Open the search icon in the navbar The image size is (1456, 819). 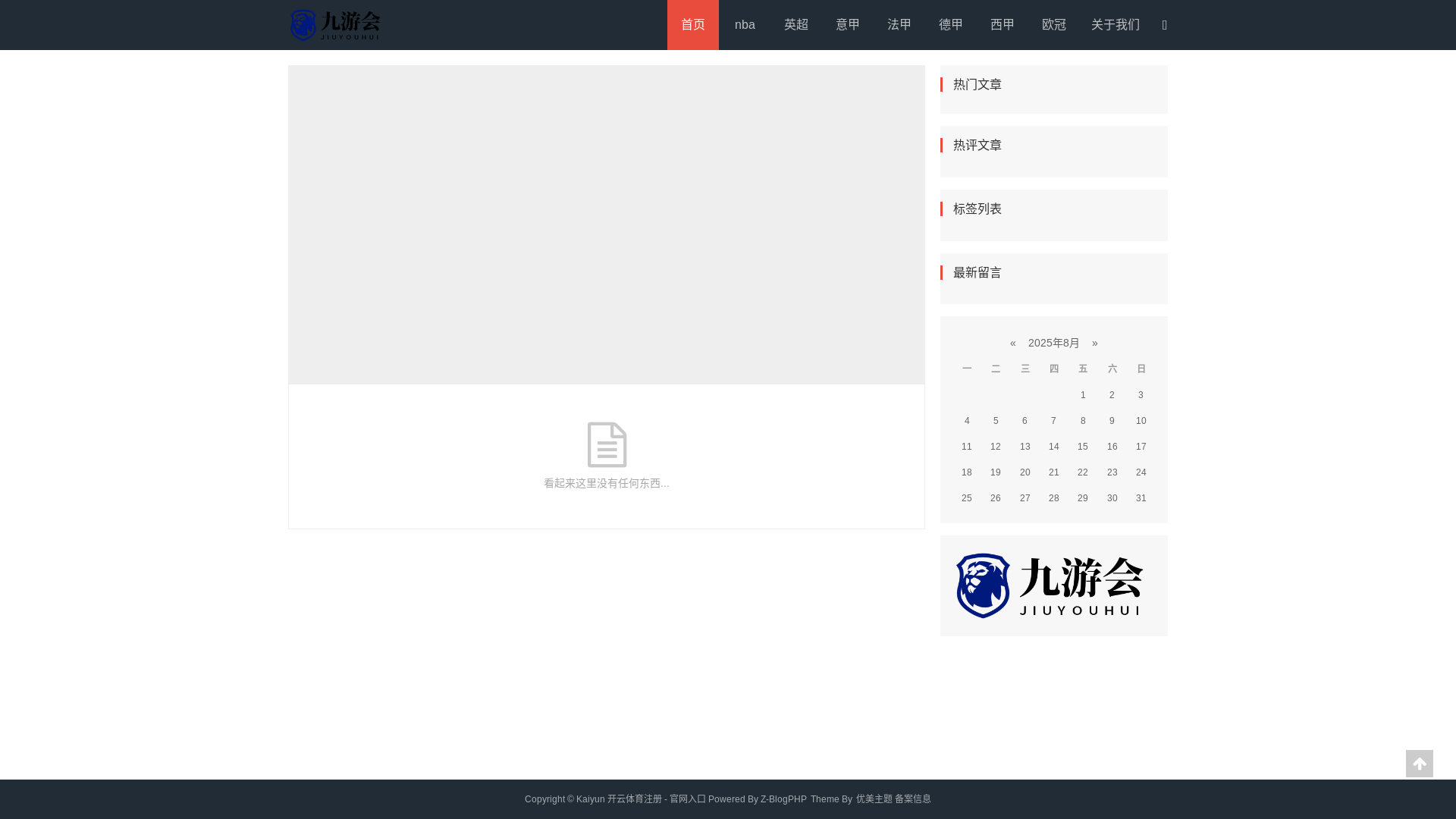click(1165, 25)
